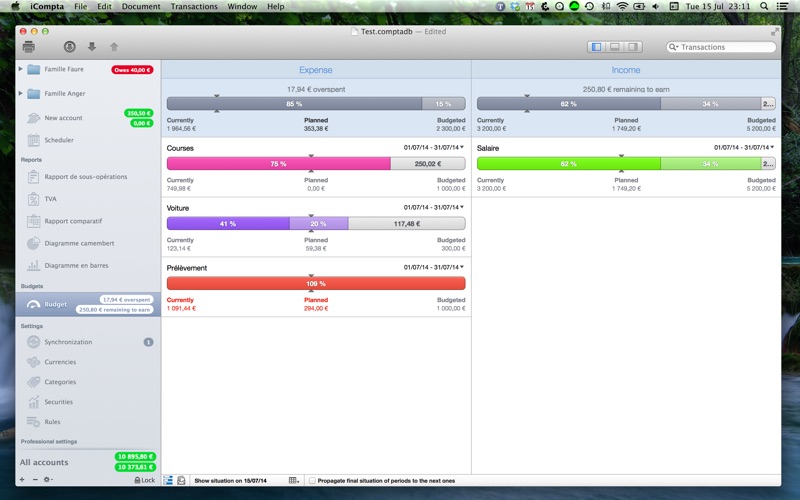This screenshot has height=500, width=800.
Task: Click the Owes 40,00 € red badge
Action: [x=132, y=70]
